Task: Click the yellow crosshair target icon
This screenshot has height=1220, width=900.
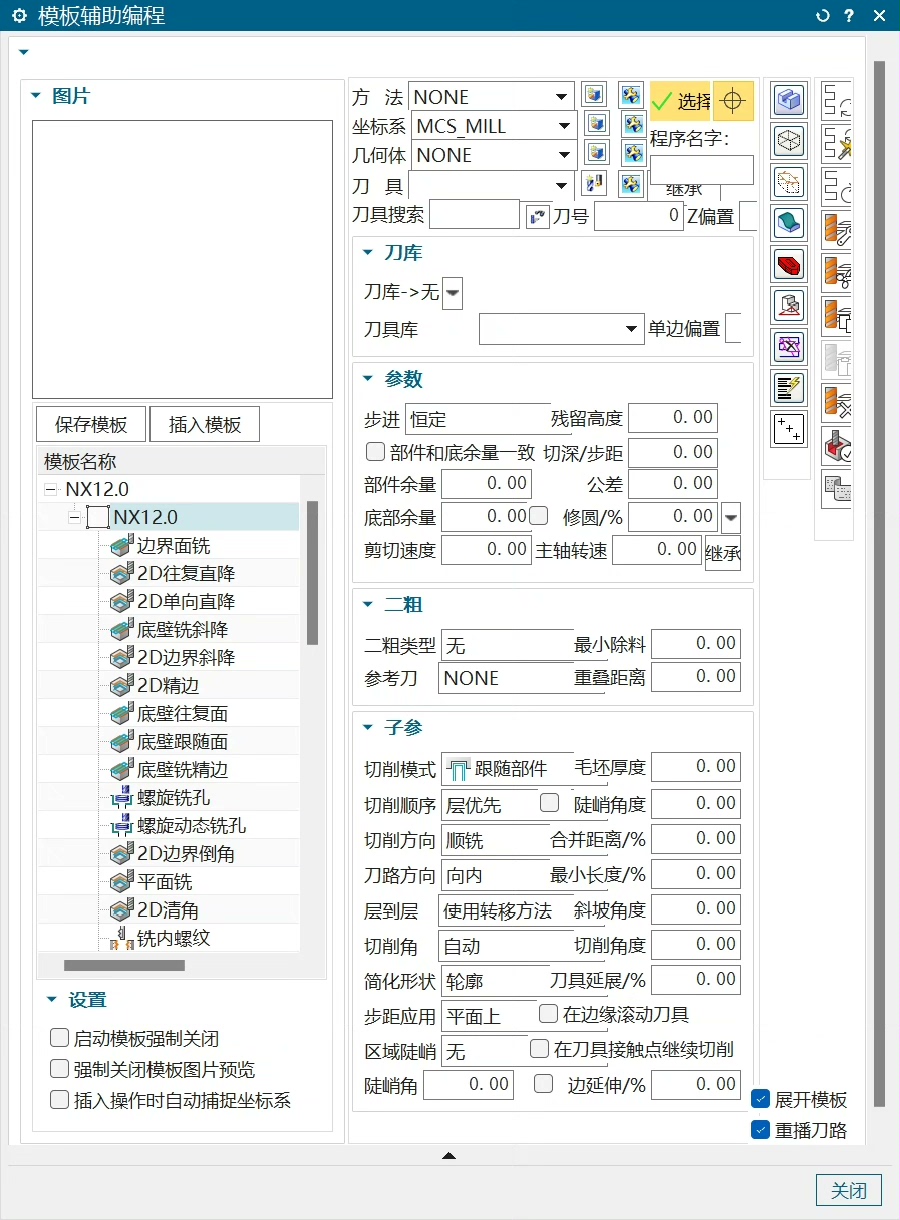Action: (733, 101)
